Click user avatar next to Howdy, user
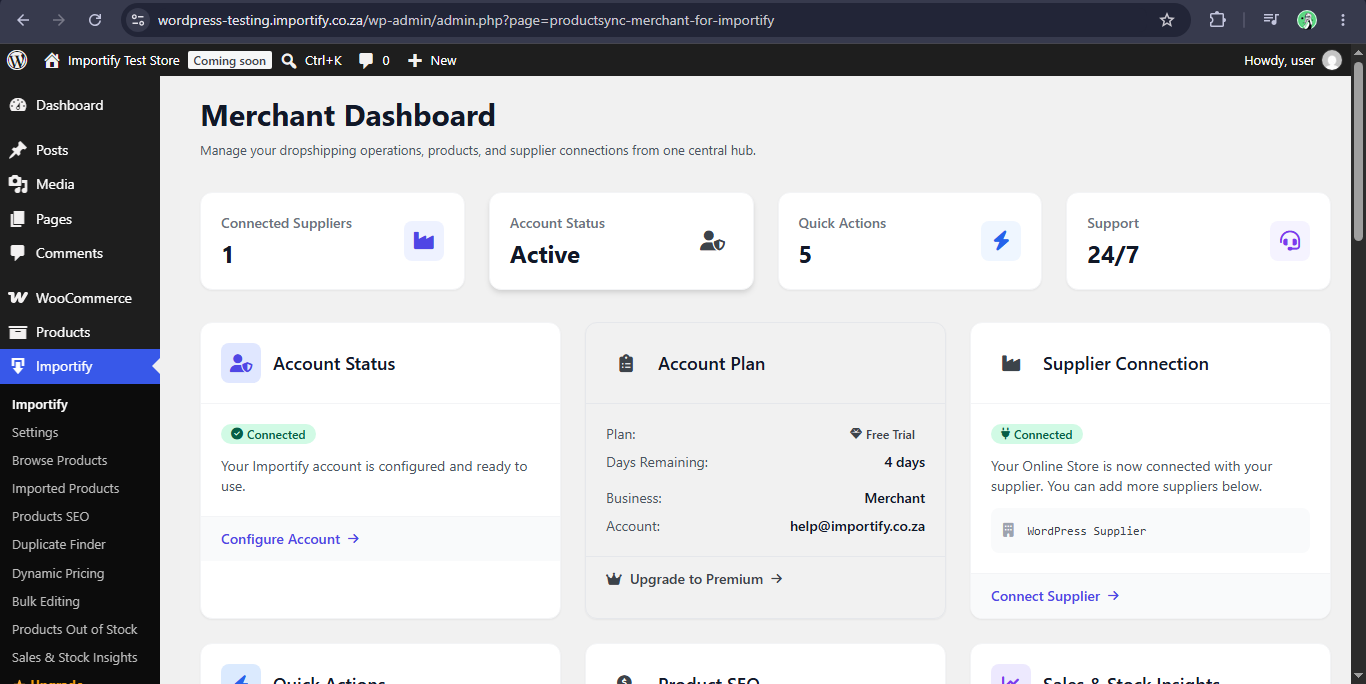1366x684 pixels. 1332,60
